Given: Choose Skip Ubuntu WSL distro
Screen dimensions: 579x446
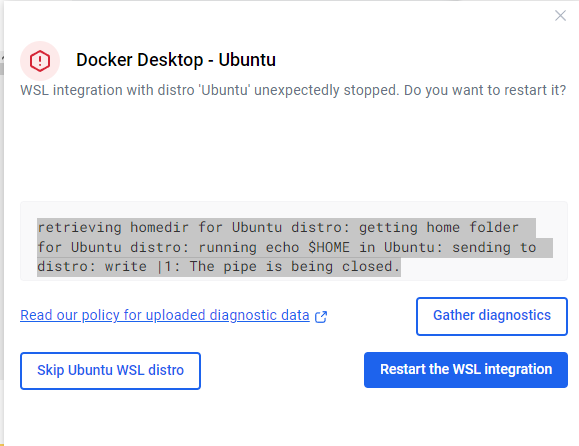Looking at the screenshot, I should (x=110, y=371).
